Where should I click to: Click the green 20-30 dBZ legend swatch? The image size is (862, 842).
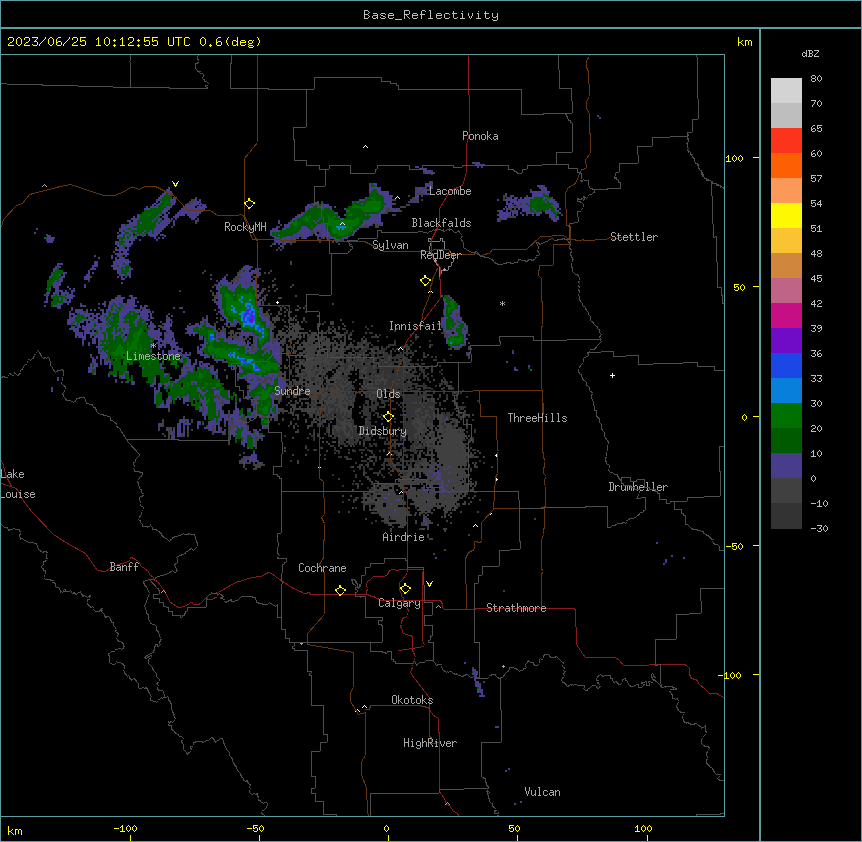click(786, 416)
